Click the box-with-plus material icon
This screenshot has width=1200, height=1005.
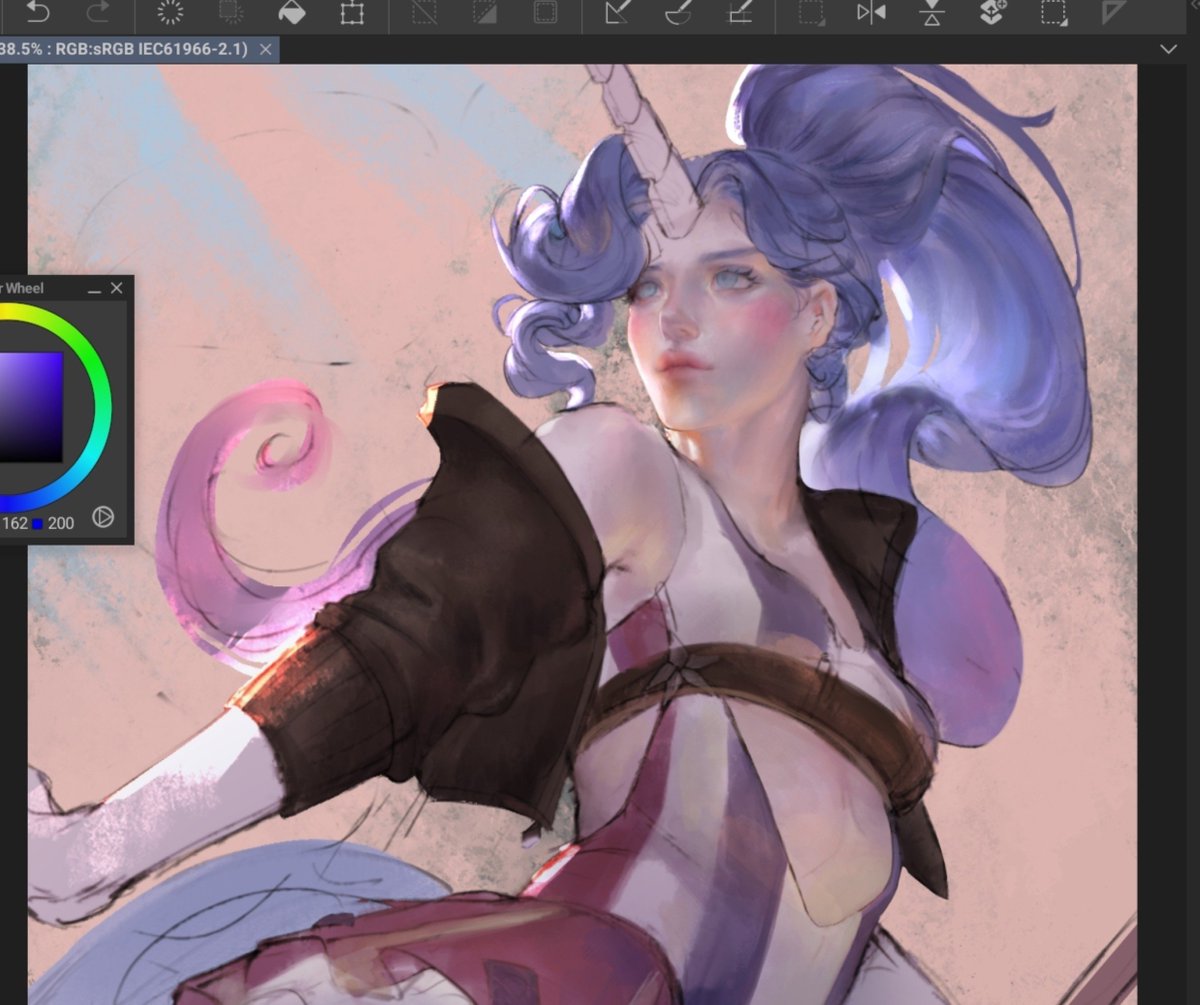pos(992,13)
